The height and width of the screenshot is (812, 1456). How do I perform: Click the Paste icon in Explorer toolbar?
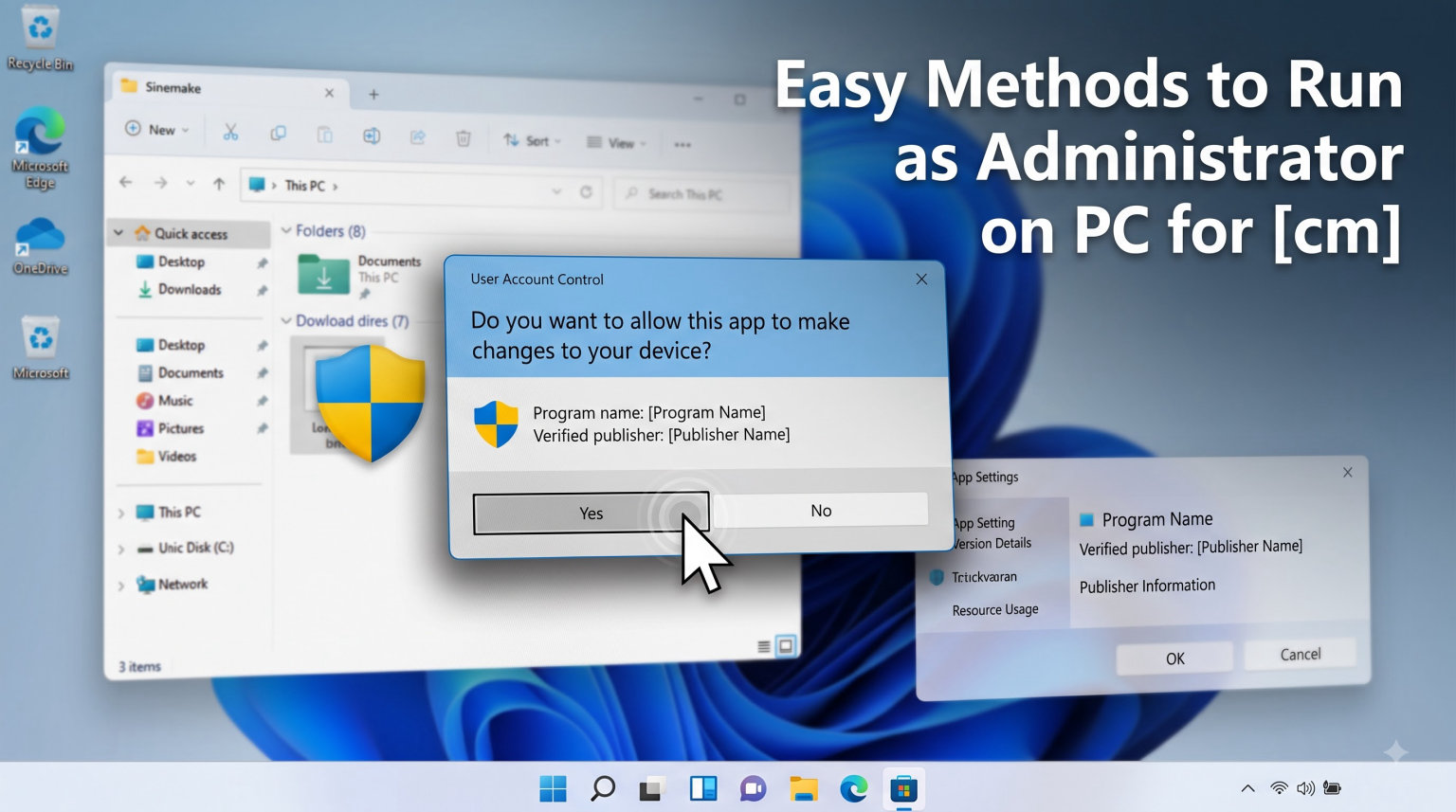pos(324,135)
